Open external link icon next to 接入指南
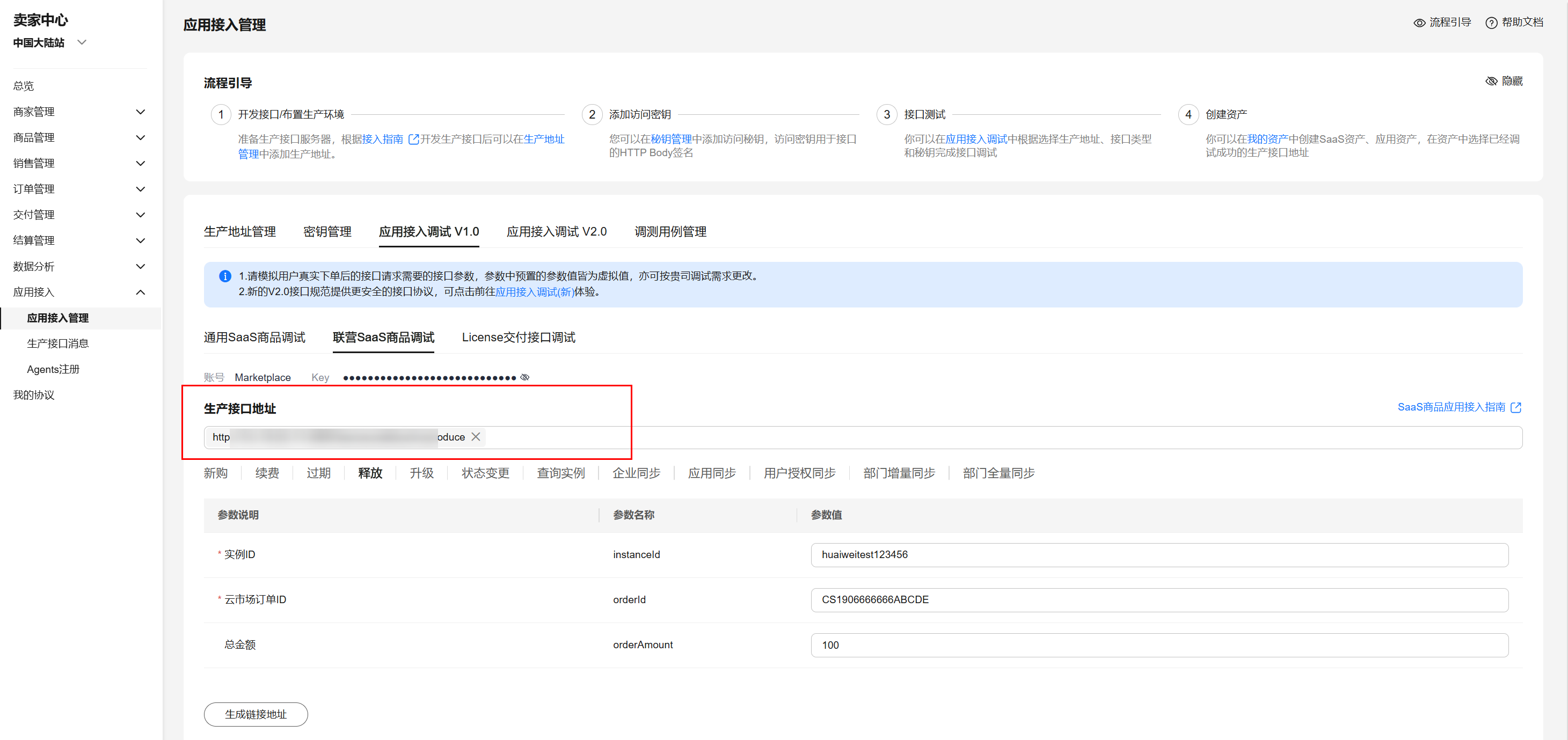1568x740 pixels. pyautogui.click(x=413, y=140)
